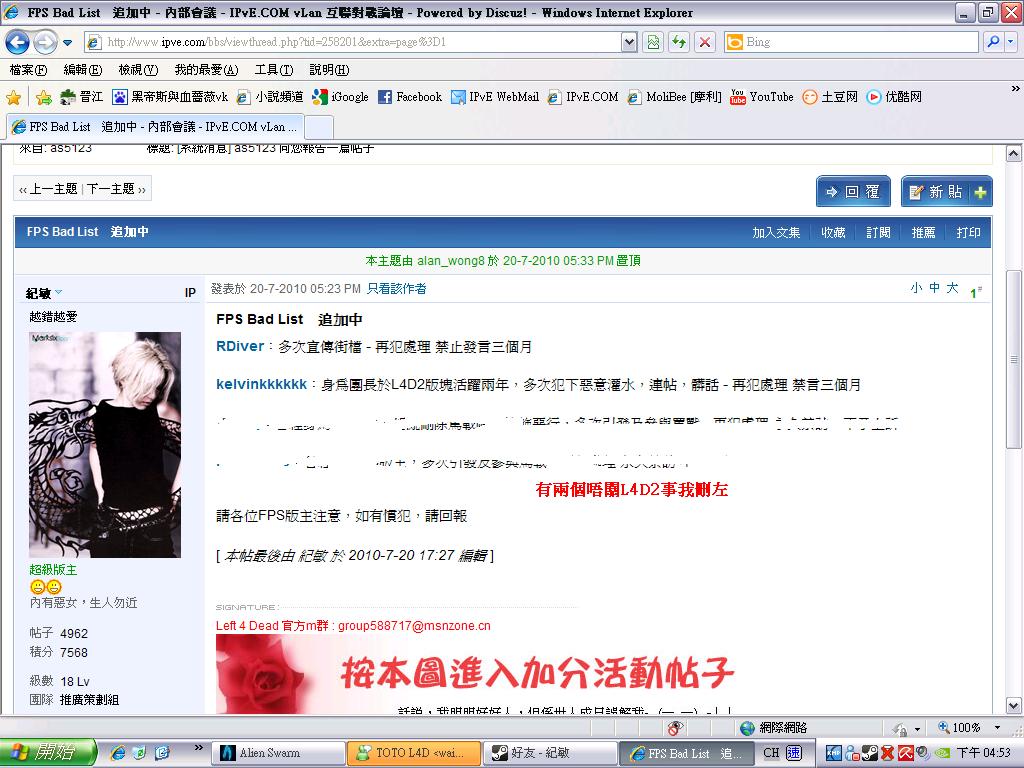This screenshot has height=768, width=1024.
Task: Expand the address bar history dropdown
Action: point(629,42)
